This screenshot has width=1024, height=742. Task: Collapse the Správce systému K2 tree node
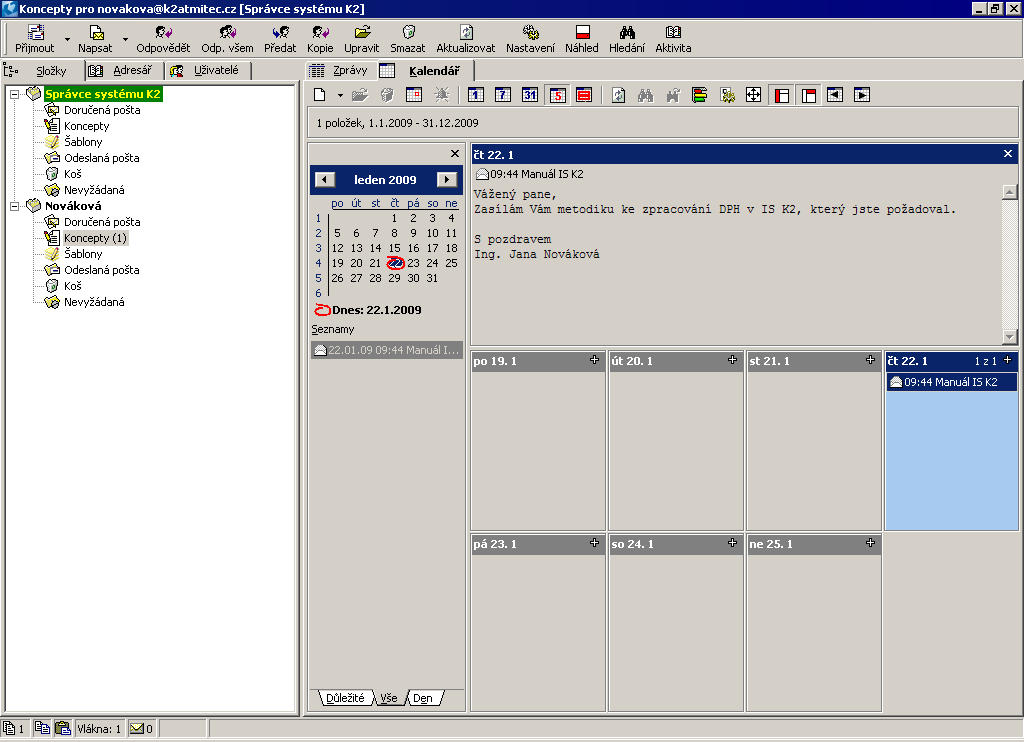14,94
